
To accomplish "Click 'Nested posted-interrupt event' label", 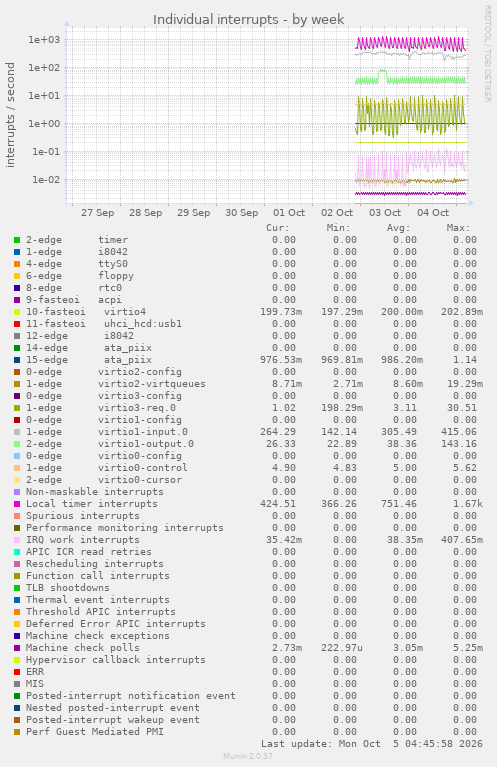I will 113,708.
